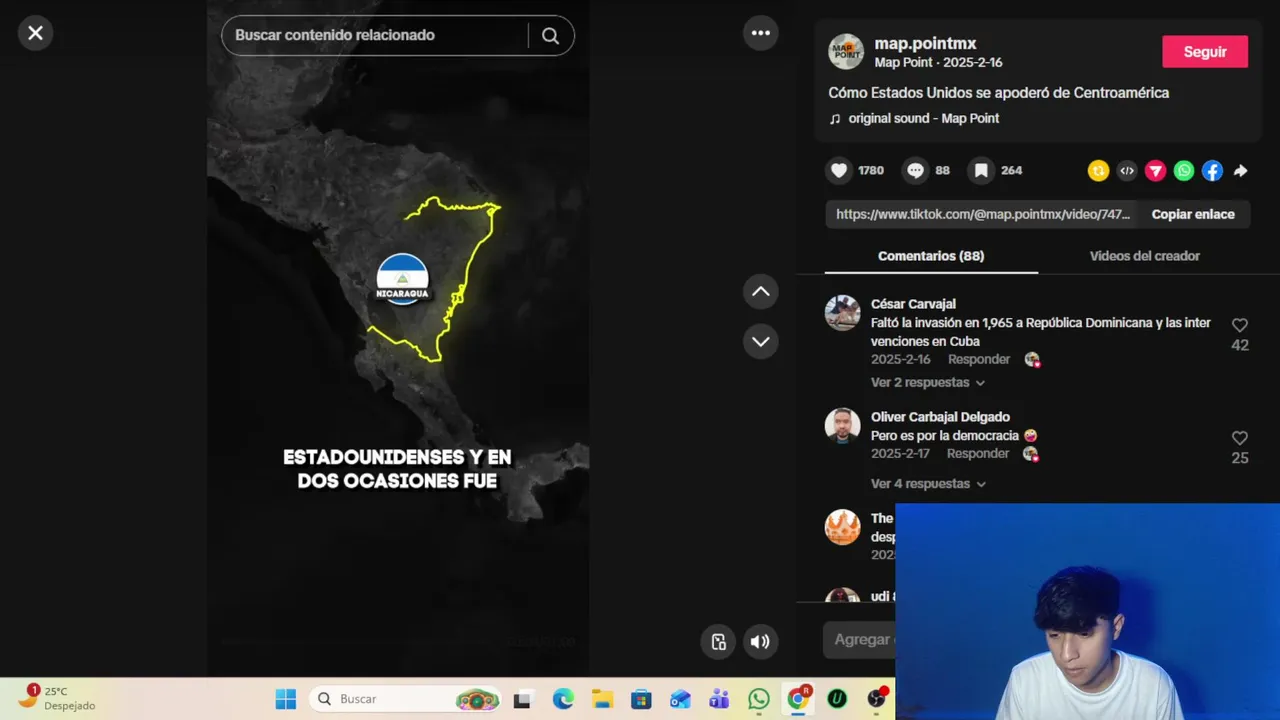Like César Carvajal's comment

(x=1240, y=325)
